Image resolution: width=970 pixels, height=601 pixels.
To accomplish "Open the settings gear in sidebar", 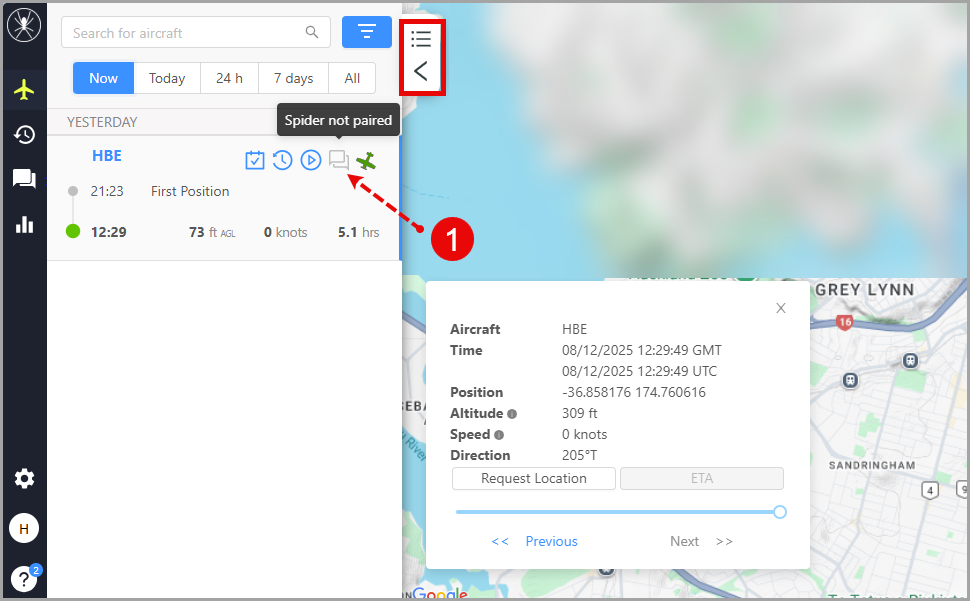I will point(24,479).
